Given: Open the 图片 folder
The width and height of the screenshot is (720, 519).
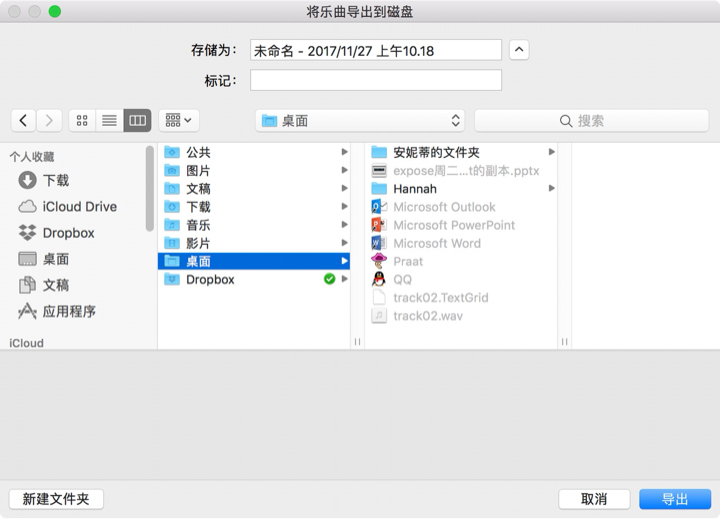Looking at the screenshot, I should click(253, 170).
